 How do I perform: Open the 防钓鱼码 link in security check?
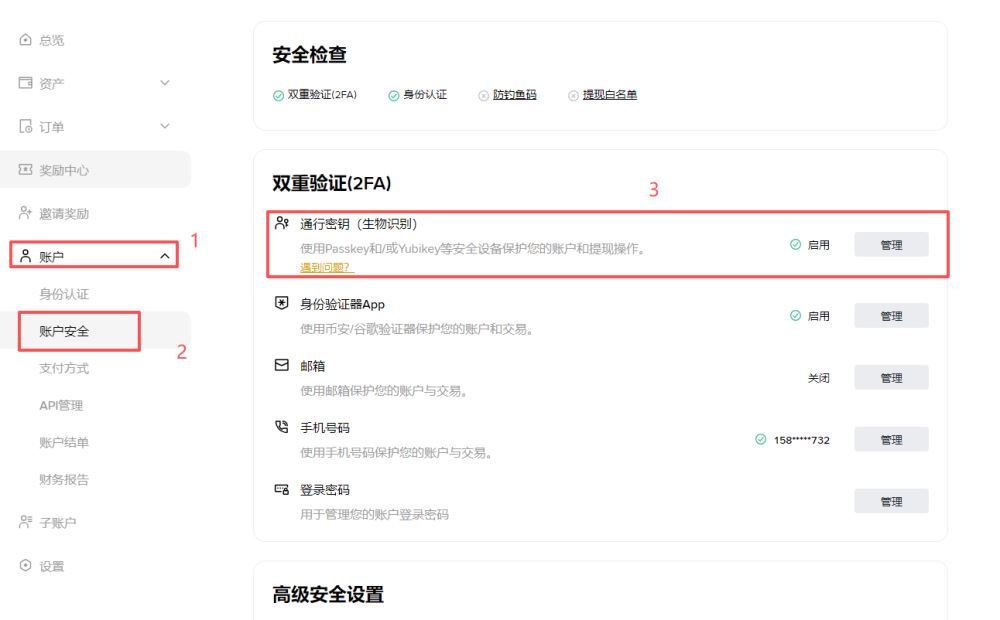click(516, 94)
